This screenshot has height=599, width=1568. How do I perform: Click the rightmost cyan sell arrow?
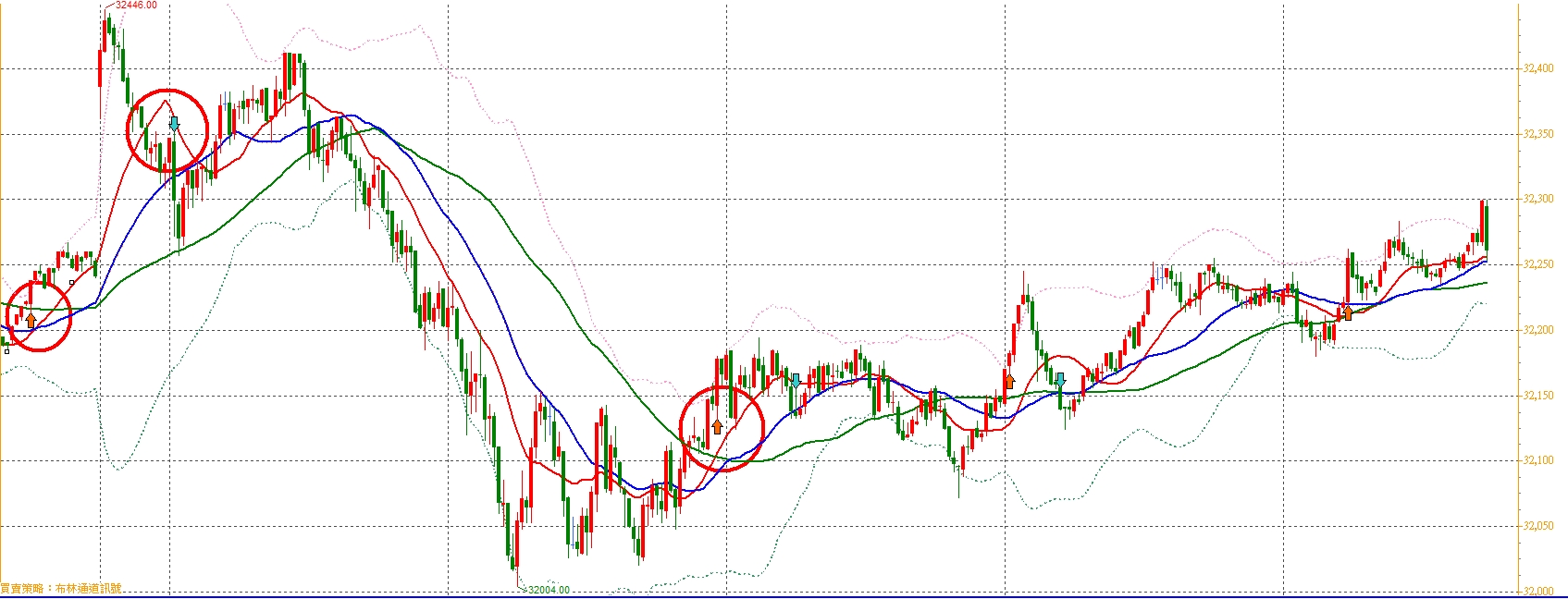click(x=1060, y=379)
